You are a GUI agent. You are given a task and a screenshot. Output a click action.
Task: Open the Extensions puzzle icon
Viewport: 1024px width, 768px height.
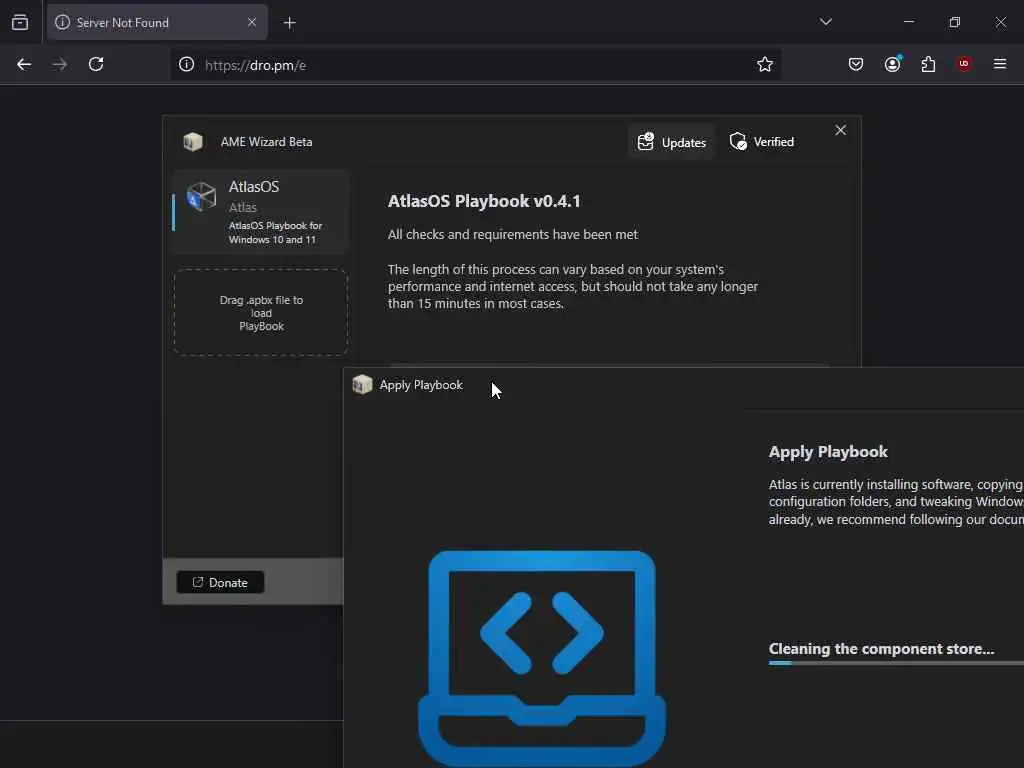(928, 64)
